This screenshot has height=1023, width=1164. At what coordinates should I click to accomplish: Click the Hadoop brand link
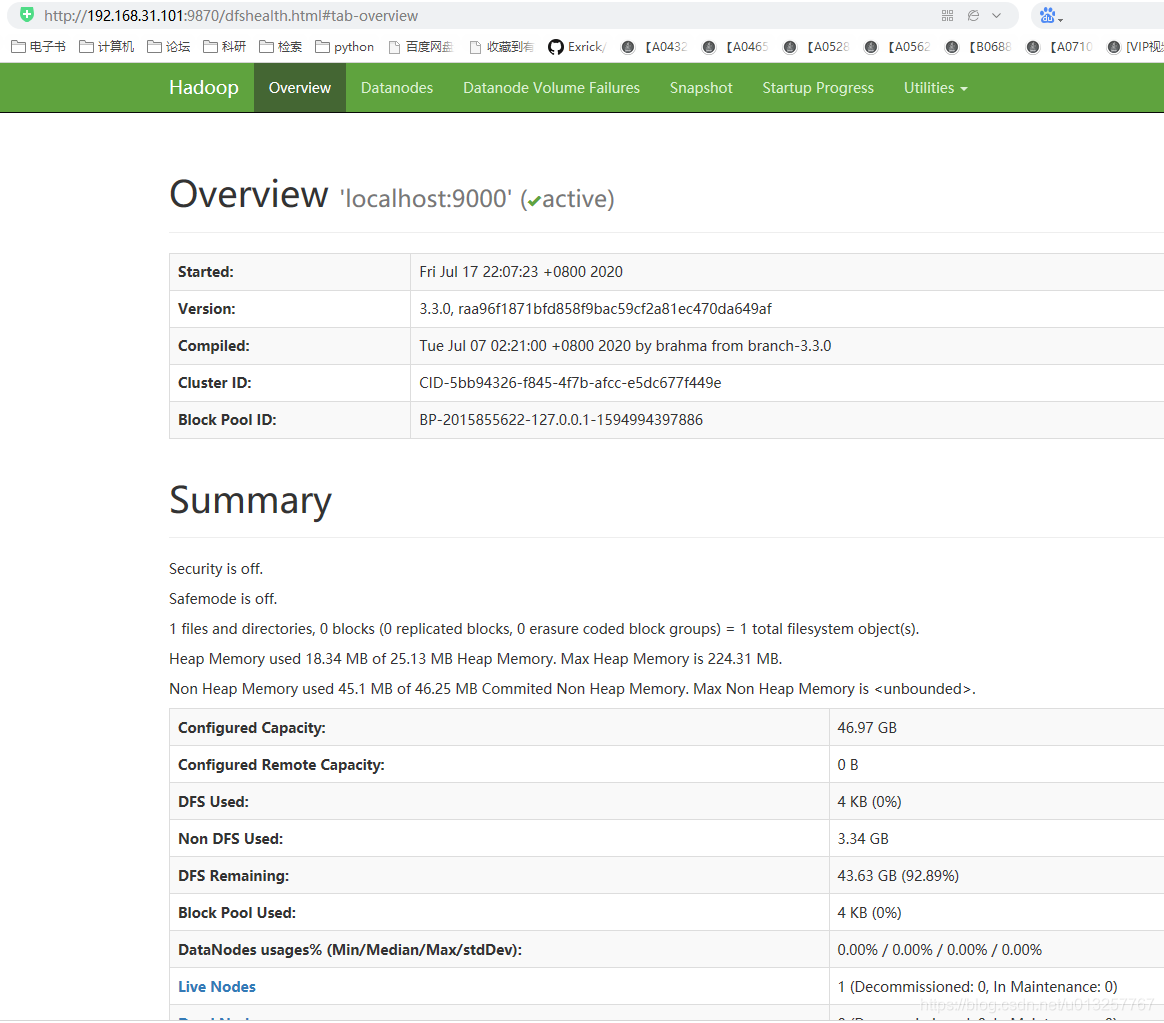(204, 88)
